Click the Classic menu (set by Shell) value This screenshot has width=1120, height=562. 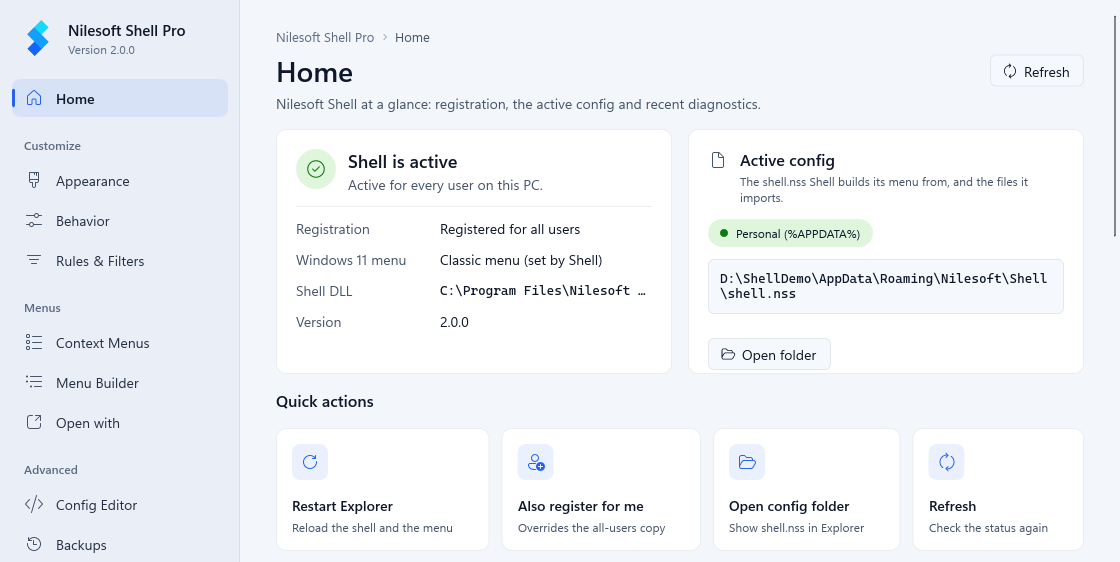[x=521, y=260]
